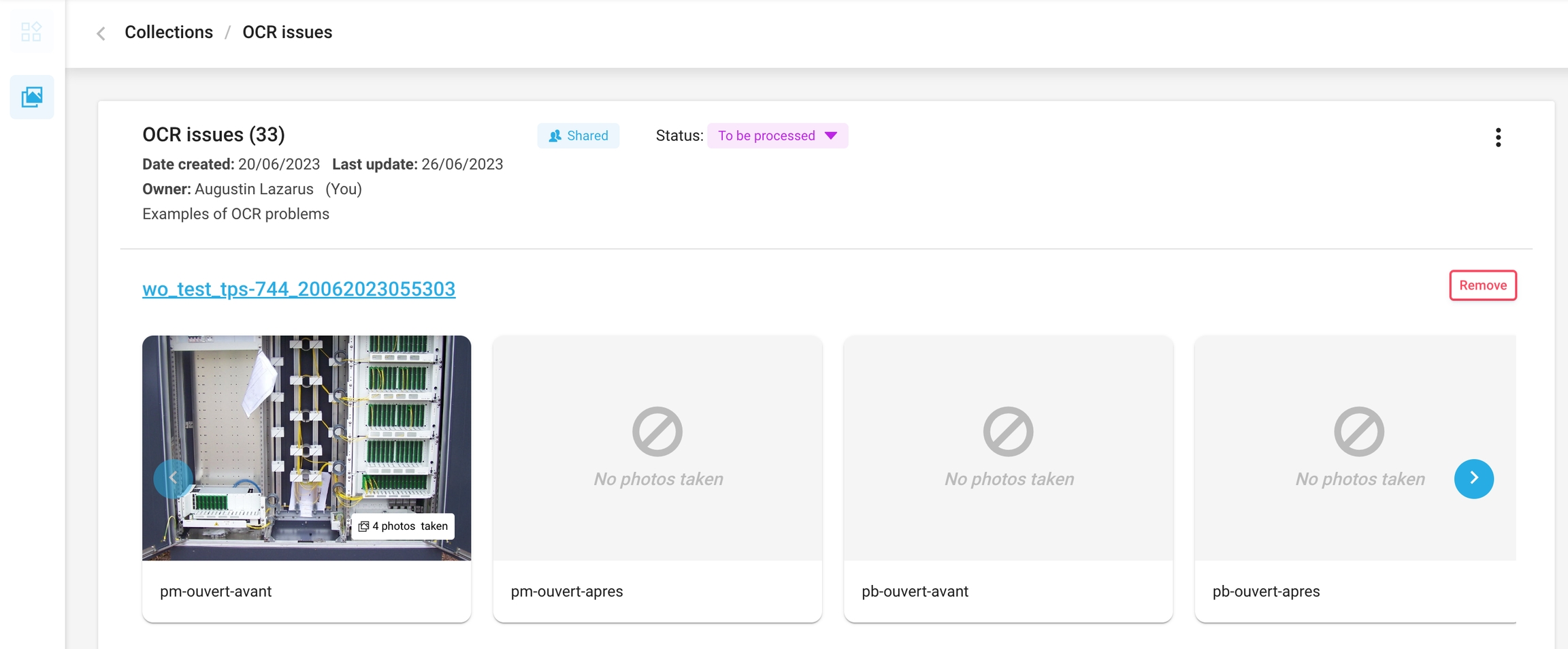Click the OCR issues breadcrumb
This screenshot has width=1568, height=649.
(x=287, y=32)
